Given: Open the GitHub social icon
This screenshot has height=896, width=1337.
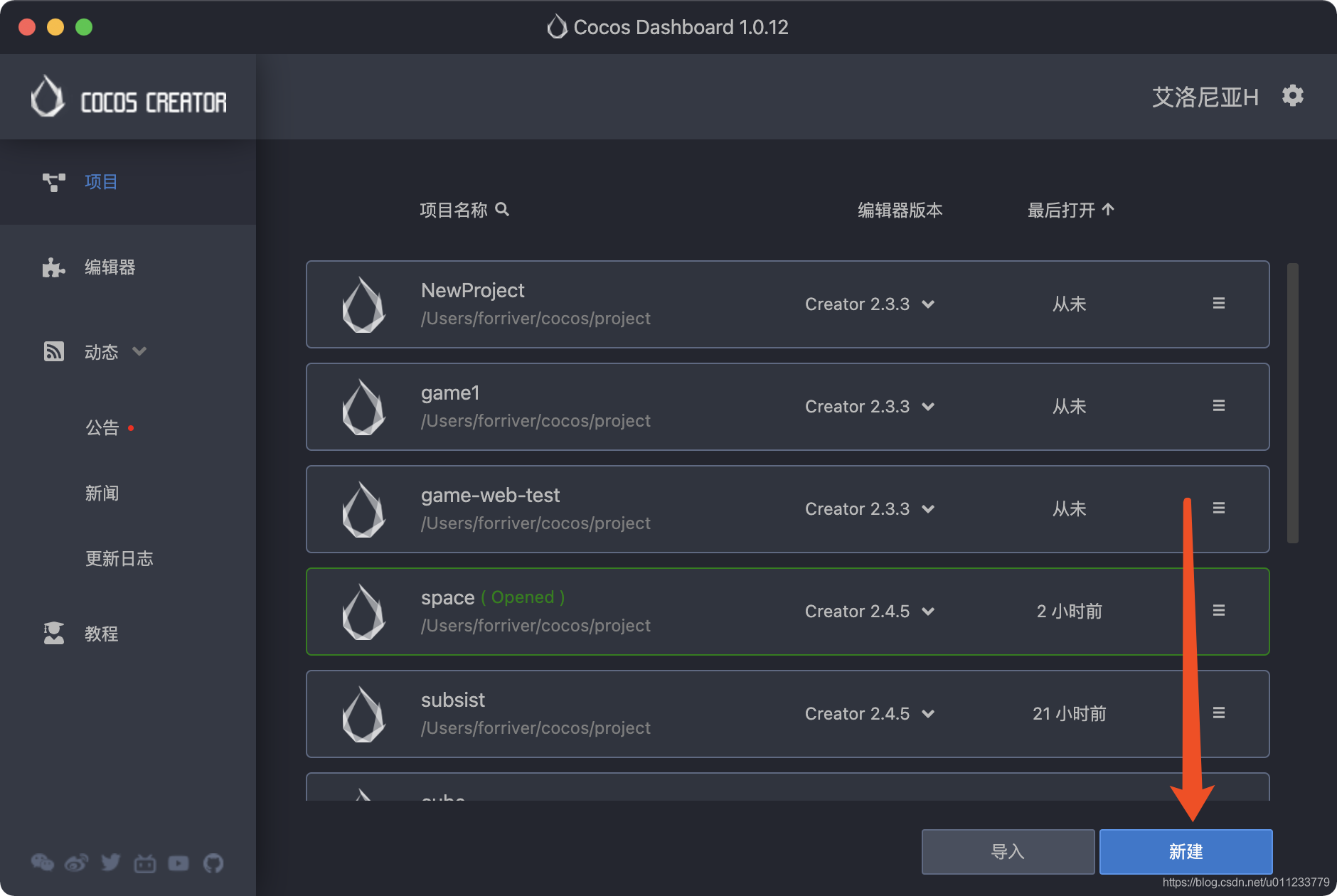Looking at the screenshot, I should click(213, 863).
